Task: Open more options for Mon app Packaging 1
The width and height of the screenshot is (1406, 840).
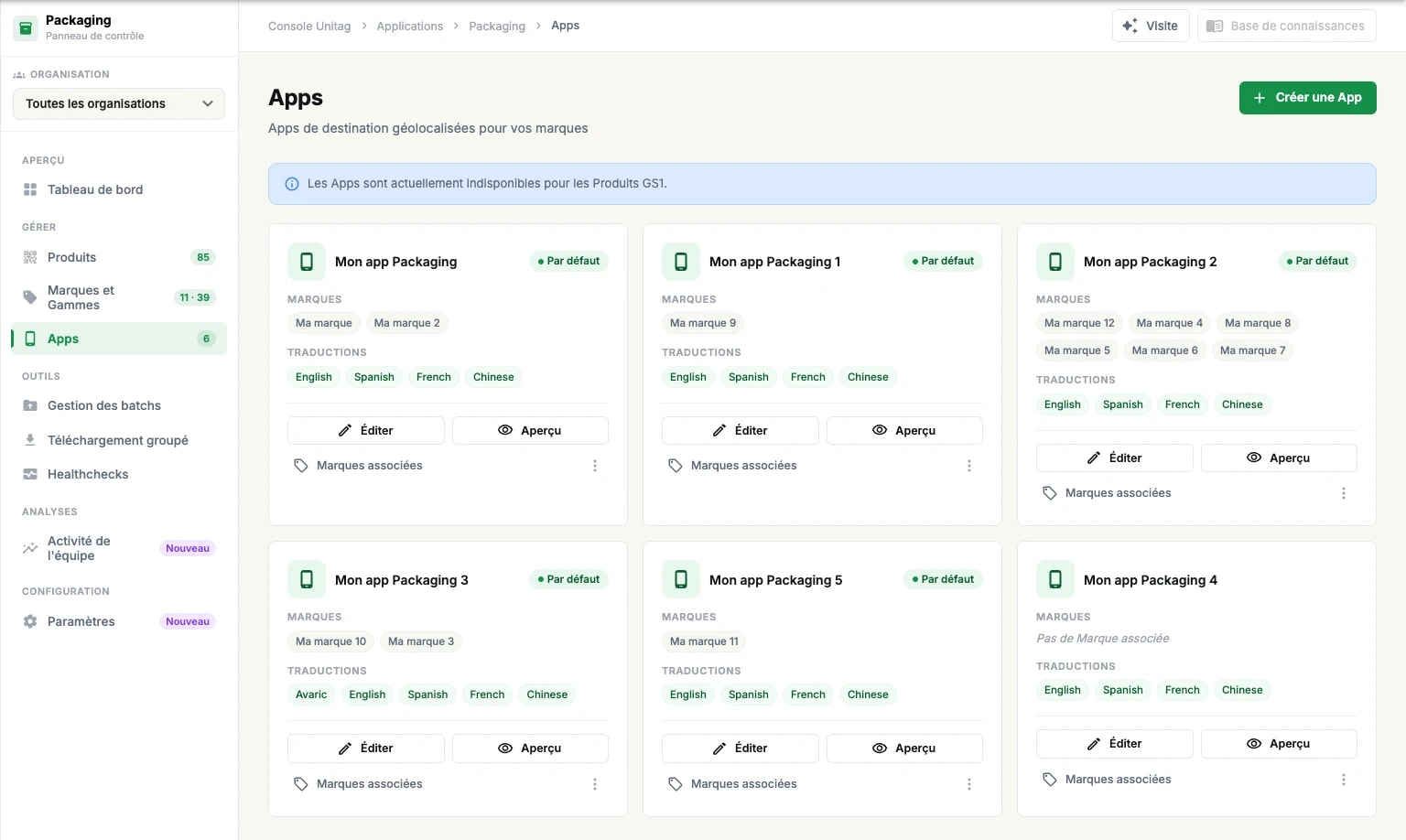Action: [969, 466]
